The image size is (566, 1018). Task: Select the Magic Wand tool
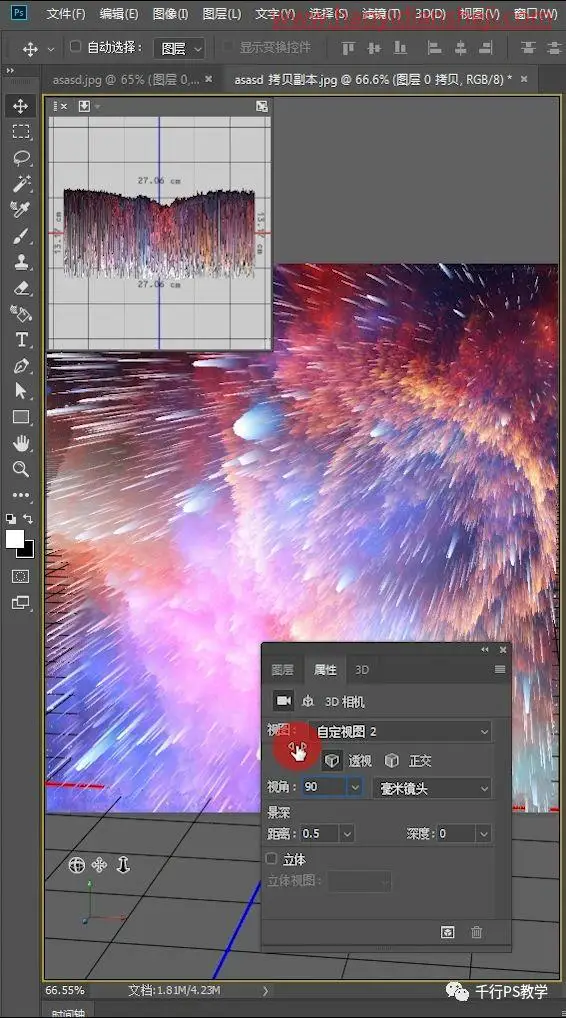point(21,184)
